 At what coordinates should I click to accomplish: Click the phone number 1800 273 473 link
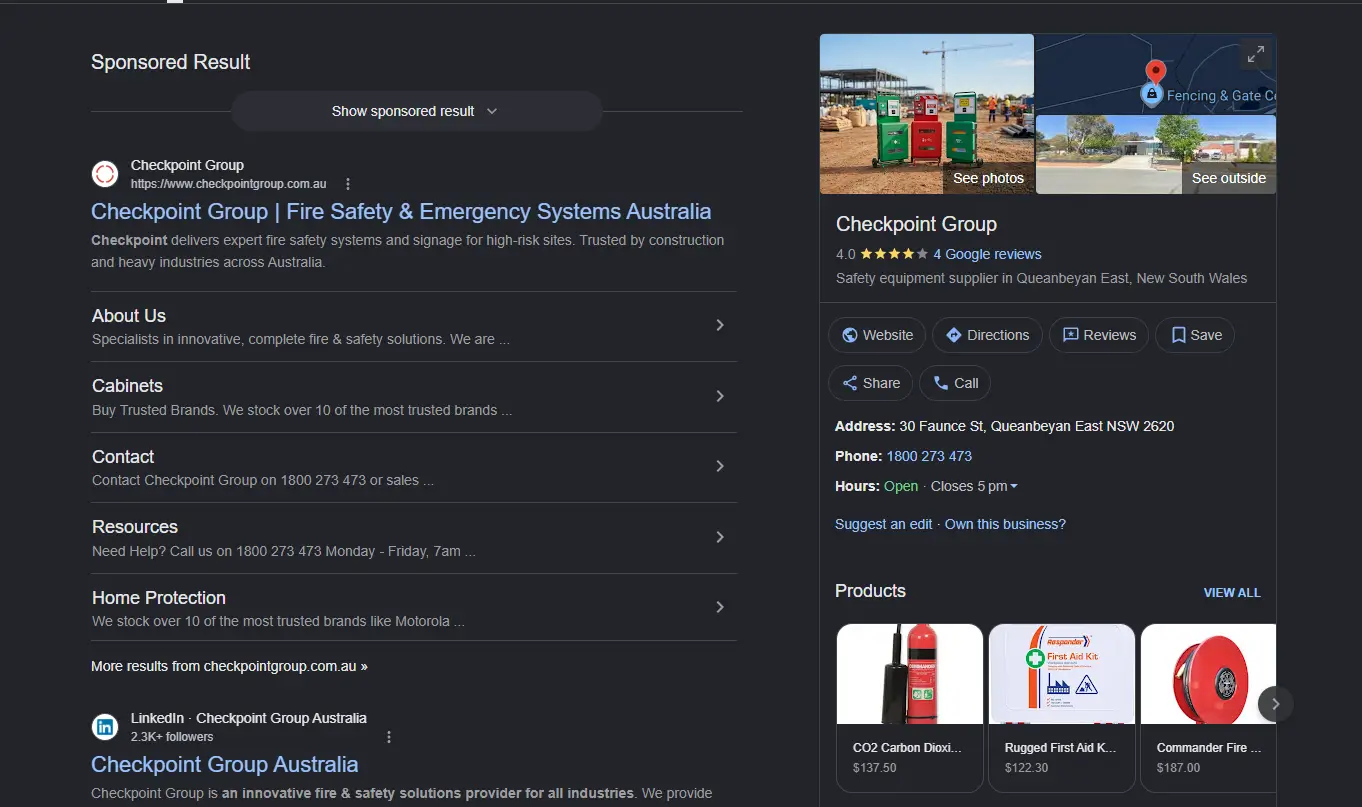coord(929,456)
